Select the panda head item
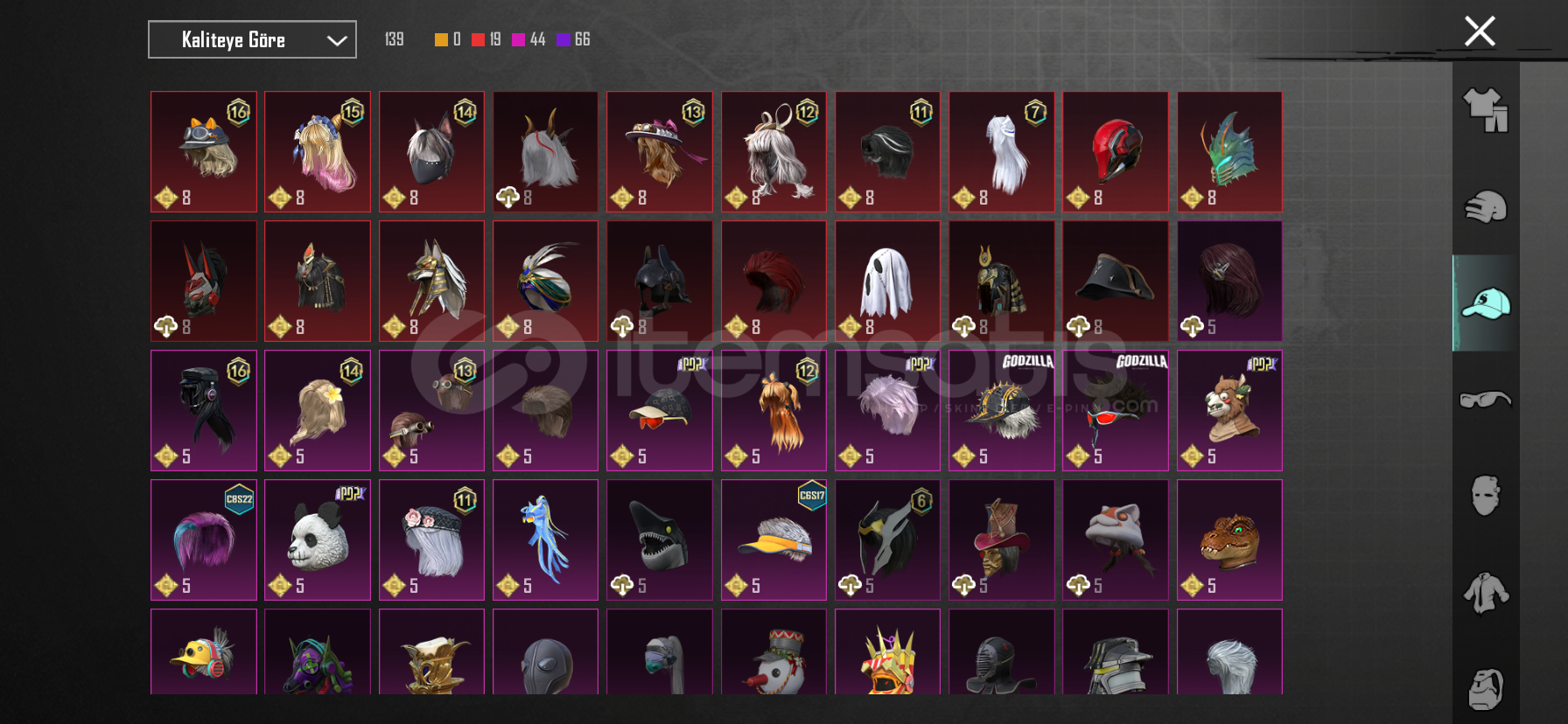The width and height of the screenshot is (1568, 724). (x=318, y=540)
